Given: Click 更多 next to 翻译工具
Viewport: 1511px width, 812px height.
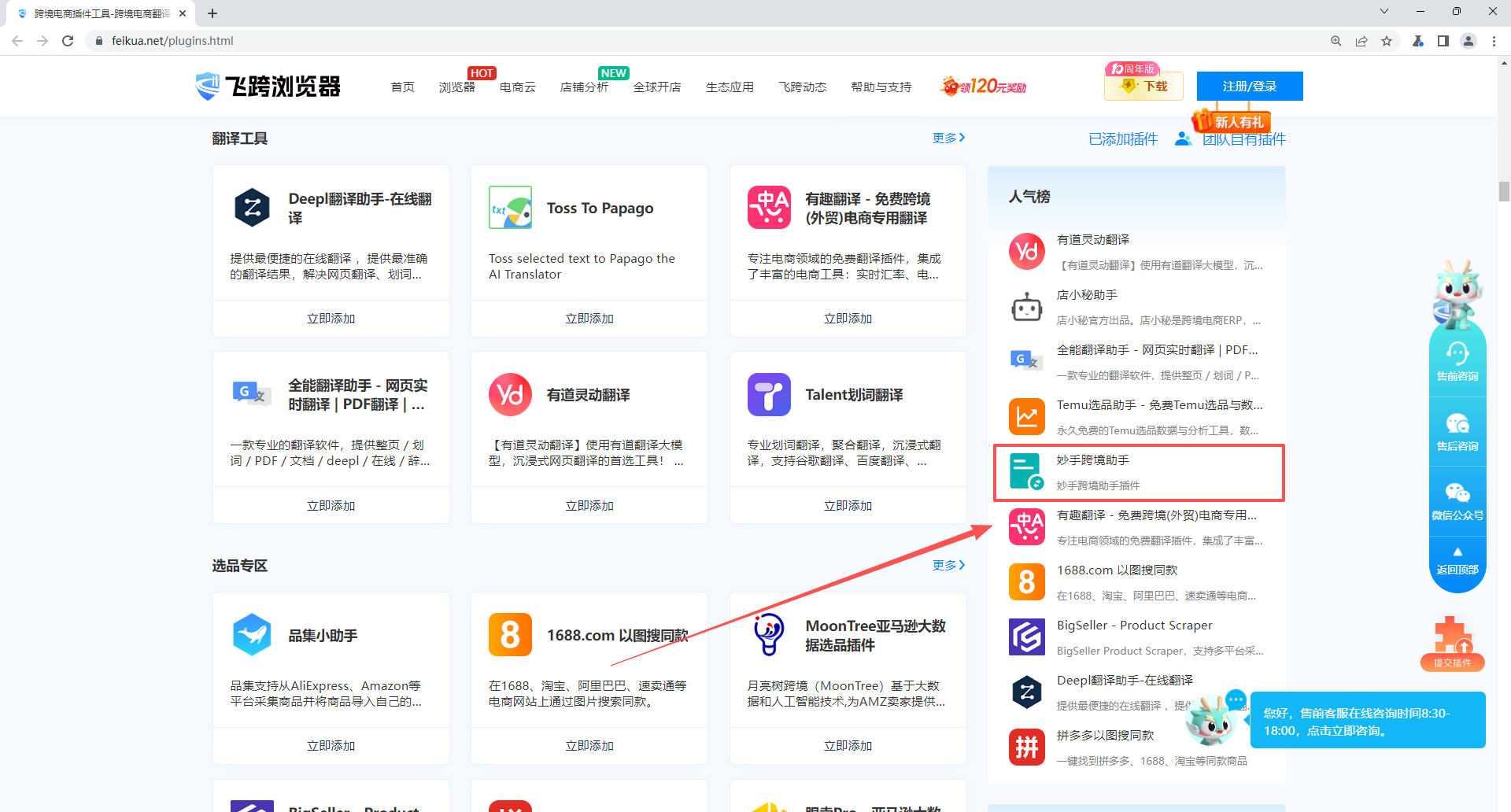Looking at the screenshot, I should [949, 138].
